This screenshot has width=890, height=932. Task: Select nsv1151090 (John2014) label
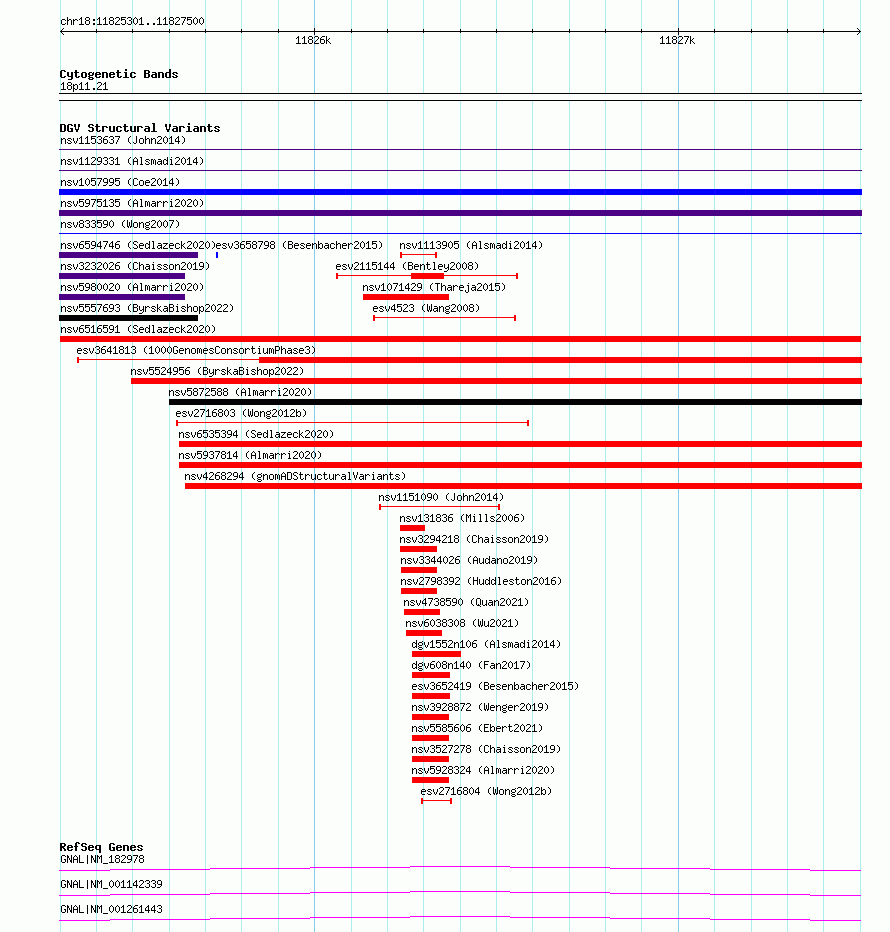pos(441,497)
